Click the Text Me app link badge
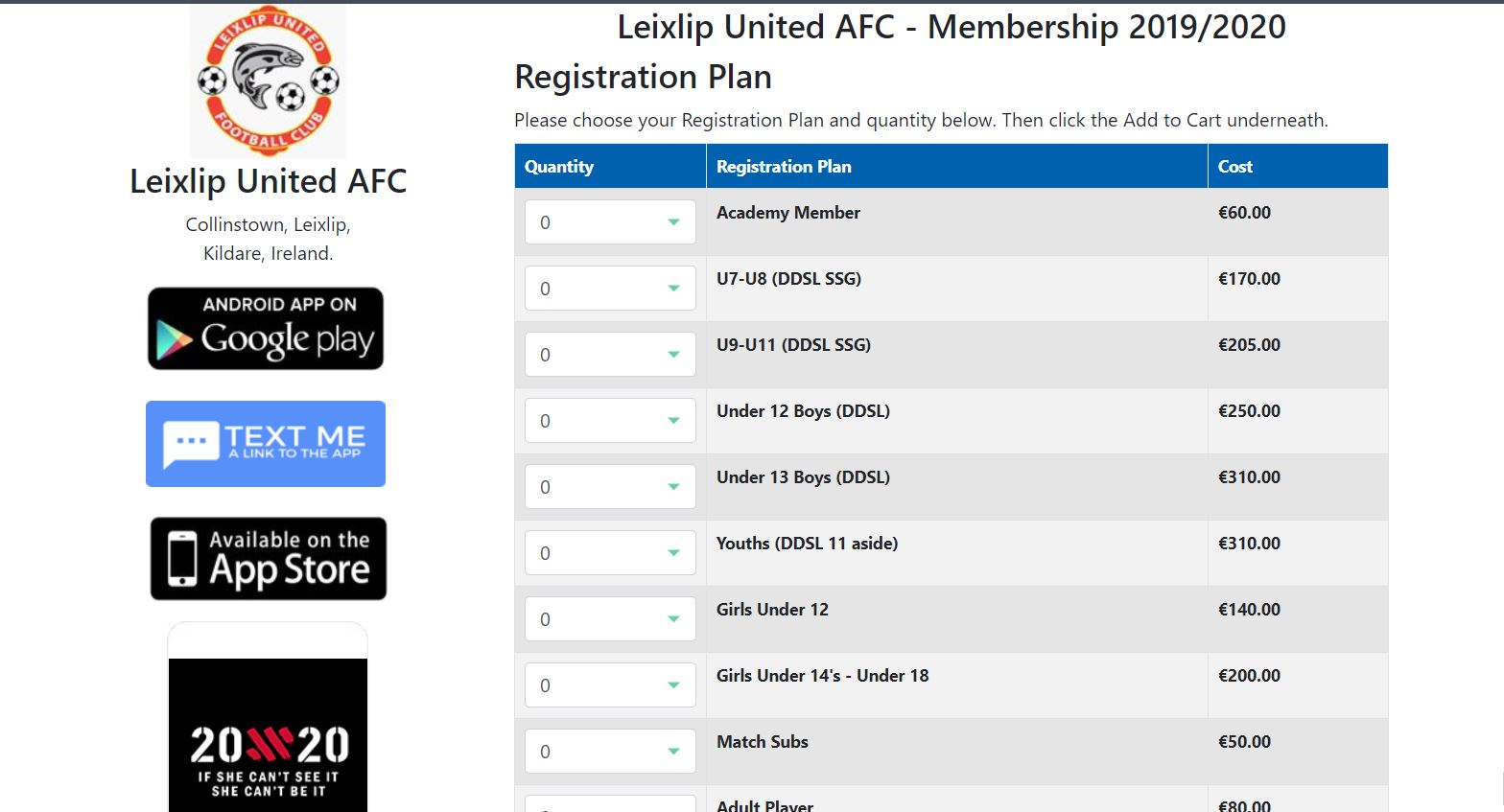The height and width of the screenshot is (812, 1504). (x=266, y=444)
